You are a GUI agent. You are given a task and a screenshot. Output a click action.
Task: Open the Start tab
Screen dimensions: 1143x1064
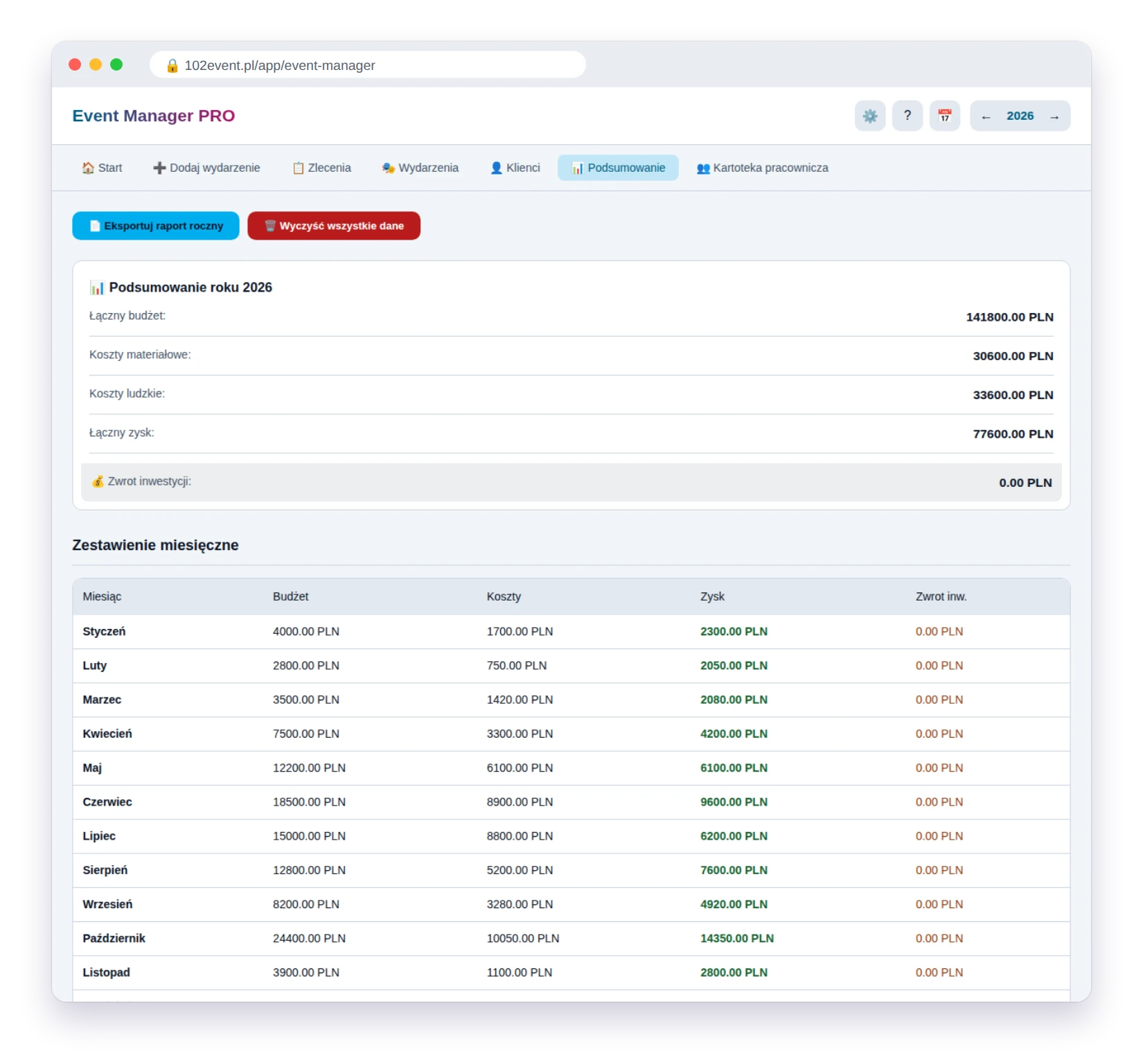(103, 168)
